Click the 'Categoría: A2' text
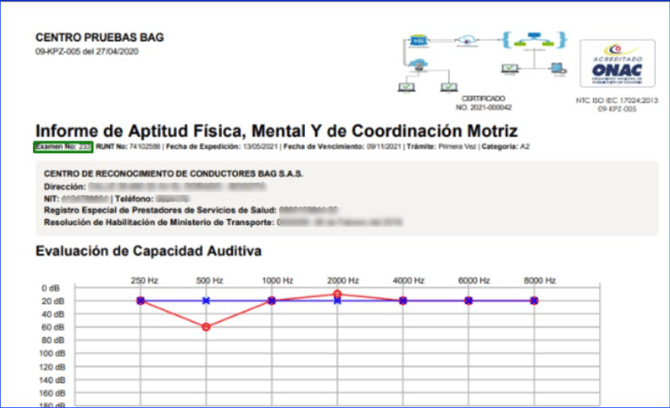This screenshot has width=670, height=408. point(505,147)
